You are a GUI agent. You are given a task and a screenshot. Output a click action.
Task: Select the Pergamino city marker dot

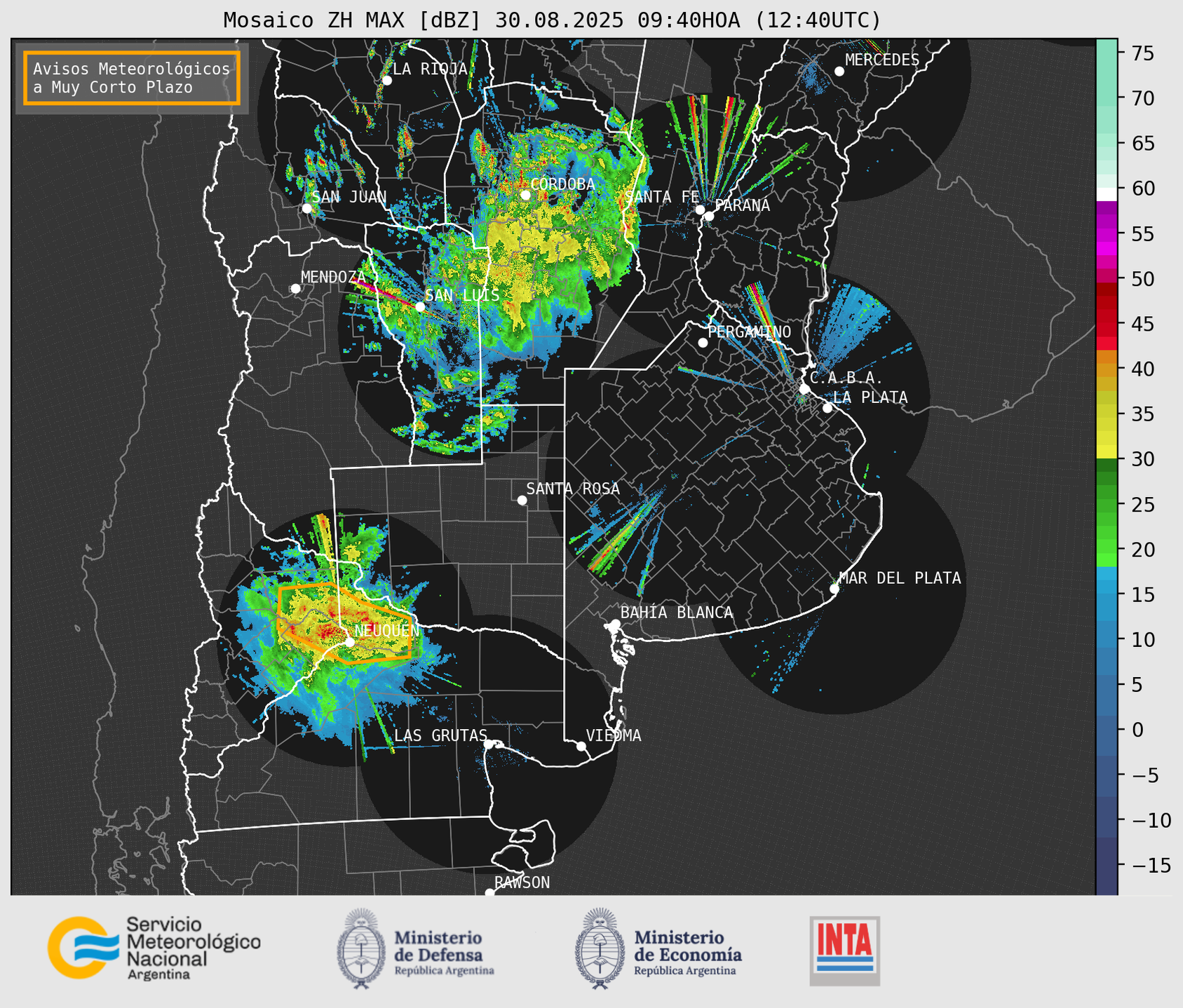703,343
